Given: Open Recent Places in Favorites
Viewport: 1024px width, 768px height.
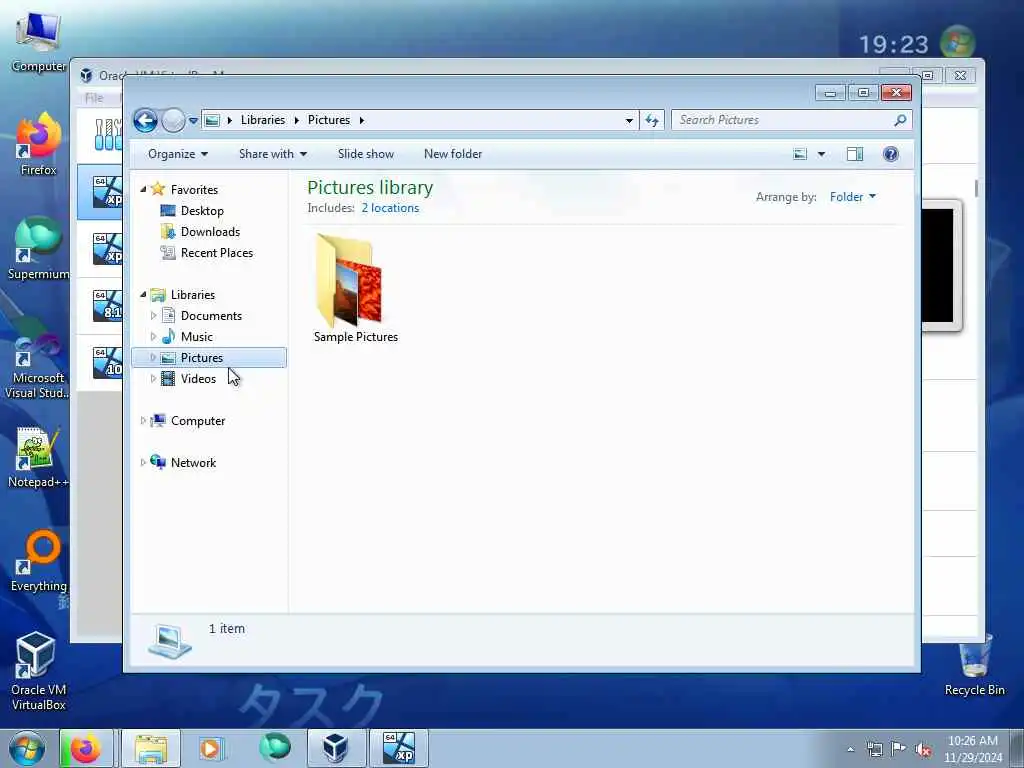Looking at the screenshot, I should [217, 253].
